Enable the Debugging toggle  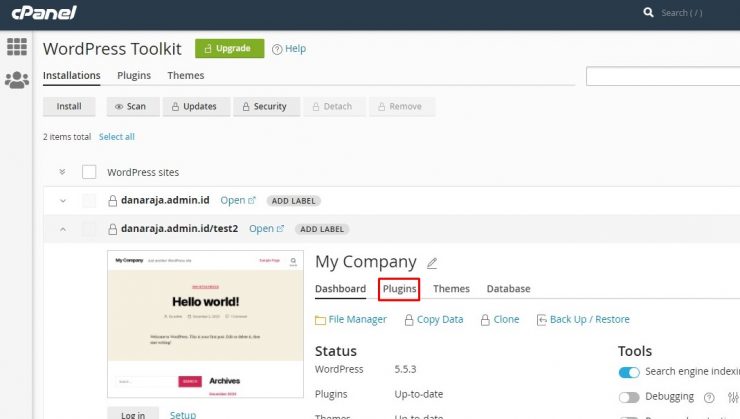[x=629, y=397]
